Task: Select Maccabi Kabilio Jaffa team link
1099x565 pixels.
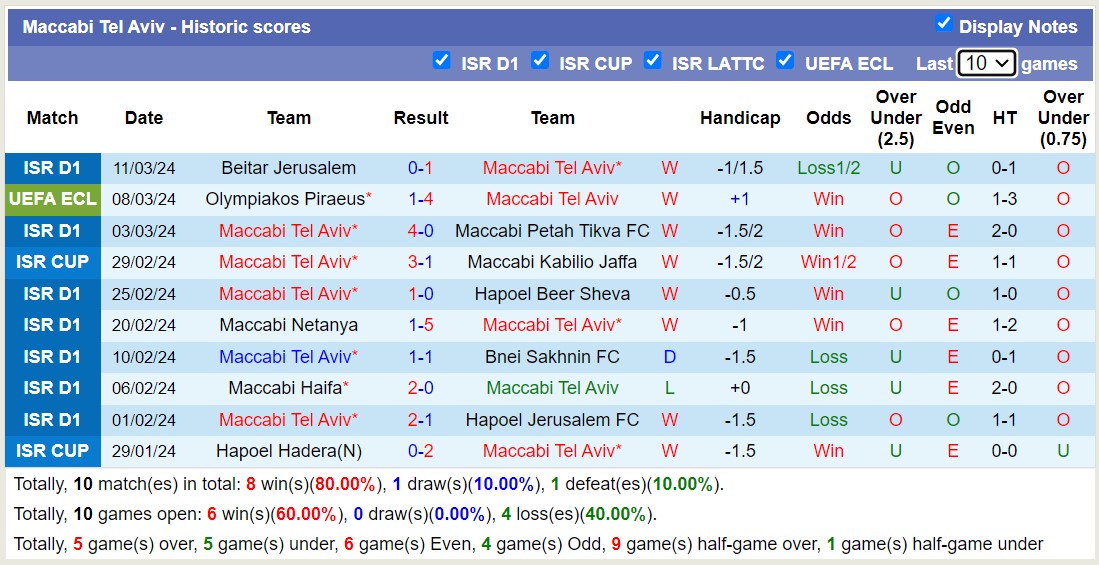Action: pyautogui.click(x=552, y=262)
